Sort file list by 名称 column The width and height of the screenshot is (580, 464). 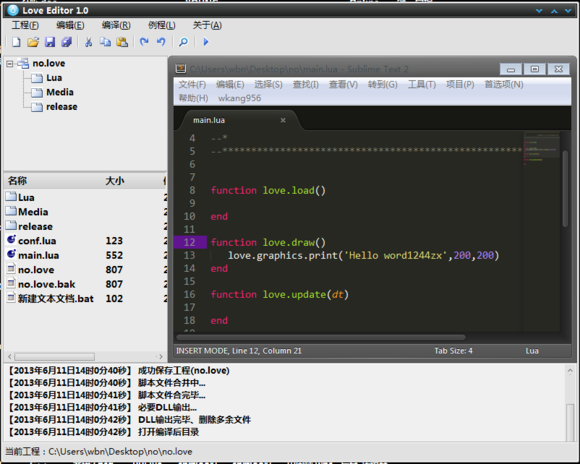pyautogui.click(x=17, y=181)
